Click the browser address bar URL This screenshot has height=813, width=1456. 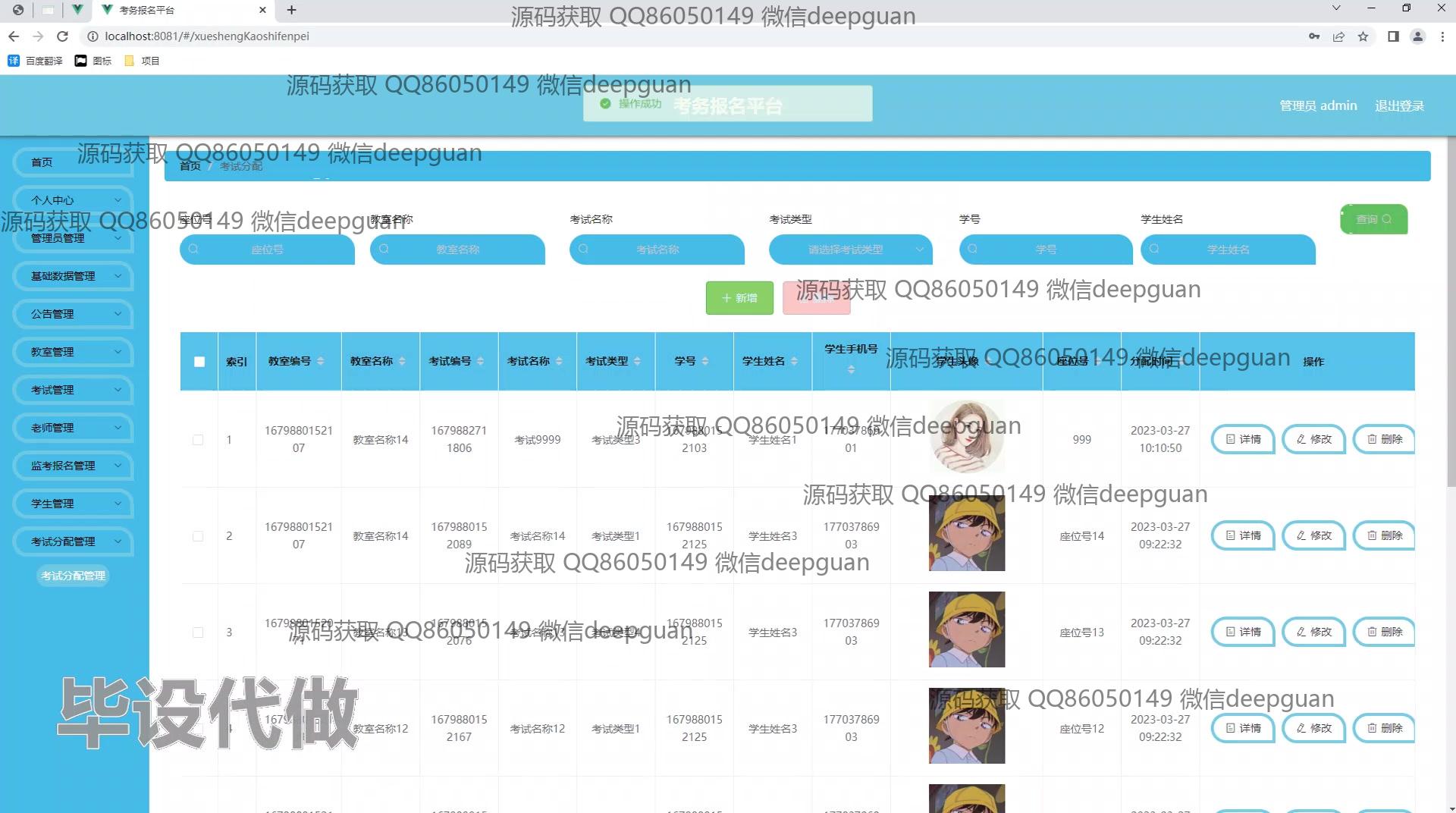pyautogui.click(x=206, y=36)
